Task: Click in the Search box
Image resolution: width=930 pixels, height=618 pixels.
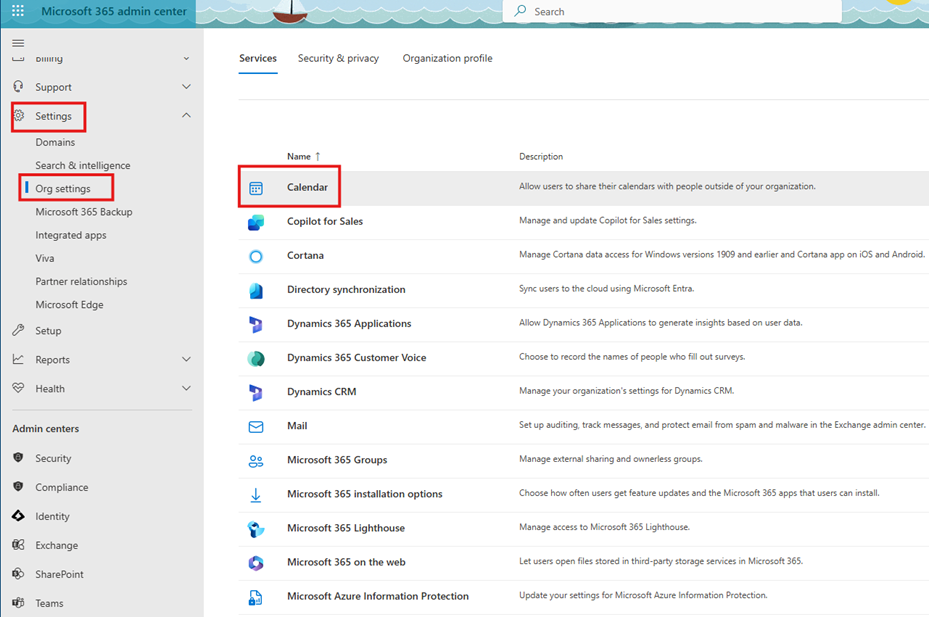Action: click(672, 11)
